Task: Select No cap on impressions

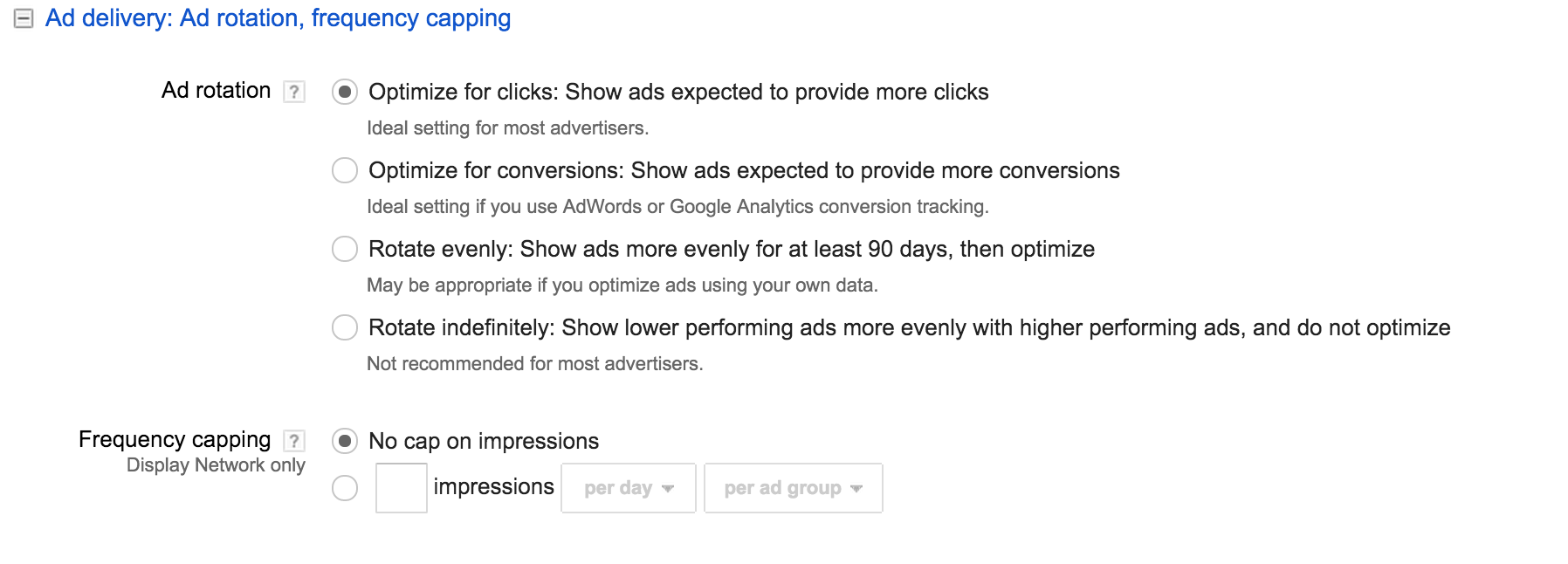Action: [347, 442]
